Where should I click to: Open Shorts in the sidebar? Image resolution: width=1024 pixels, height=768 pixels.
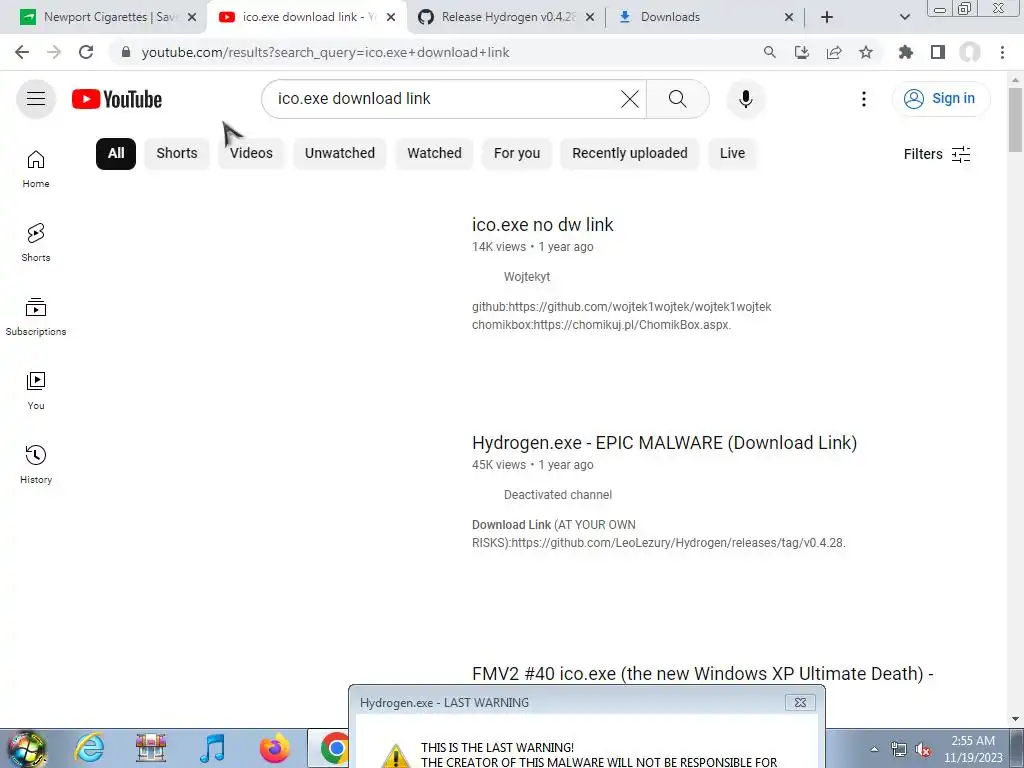point(36,243)
